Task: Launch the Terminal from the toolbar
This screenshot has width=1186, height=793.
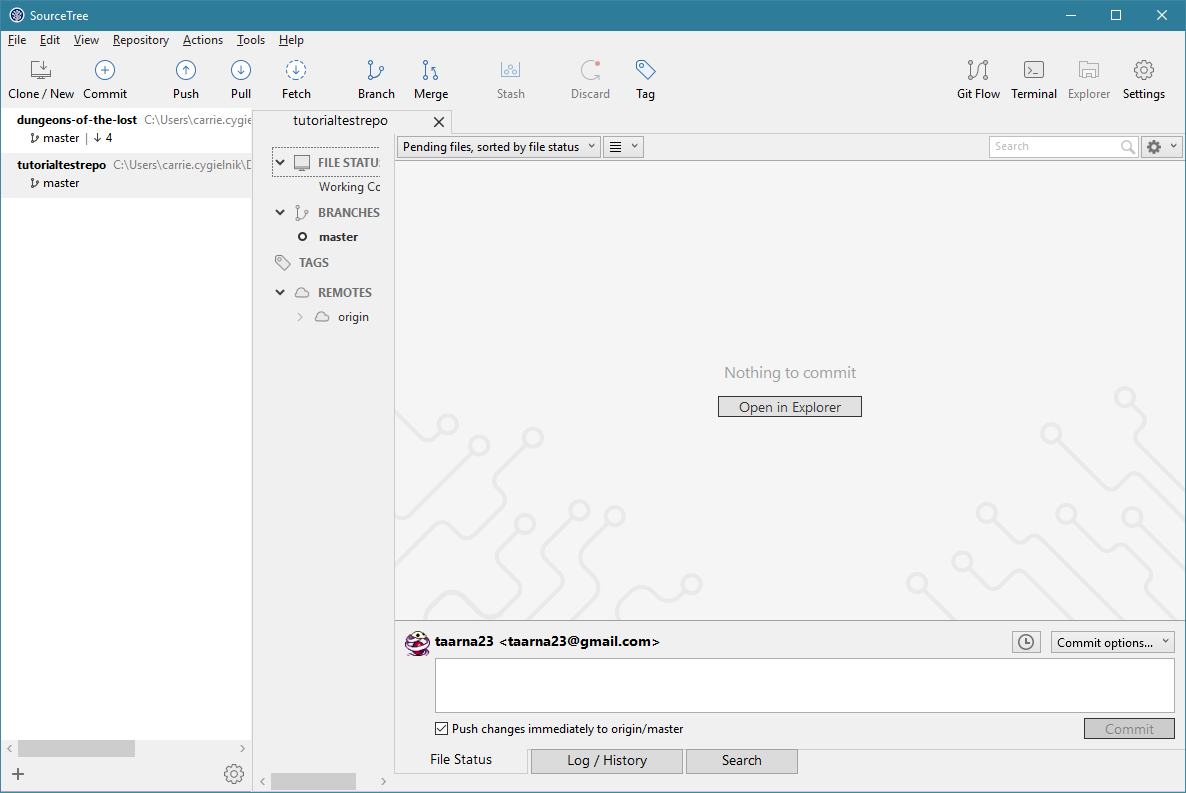Action: point(1033,79)
